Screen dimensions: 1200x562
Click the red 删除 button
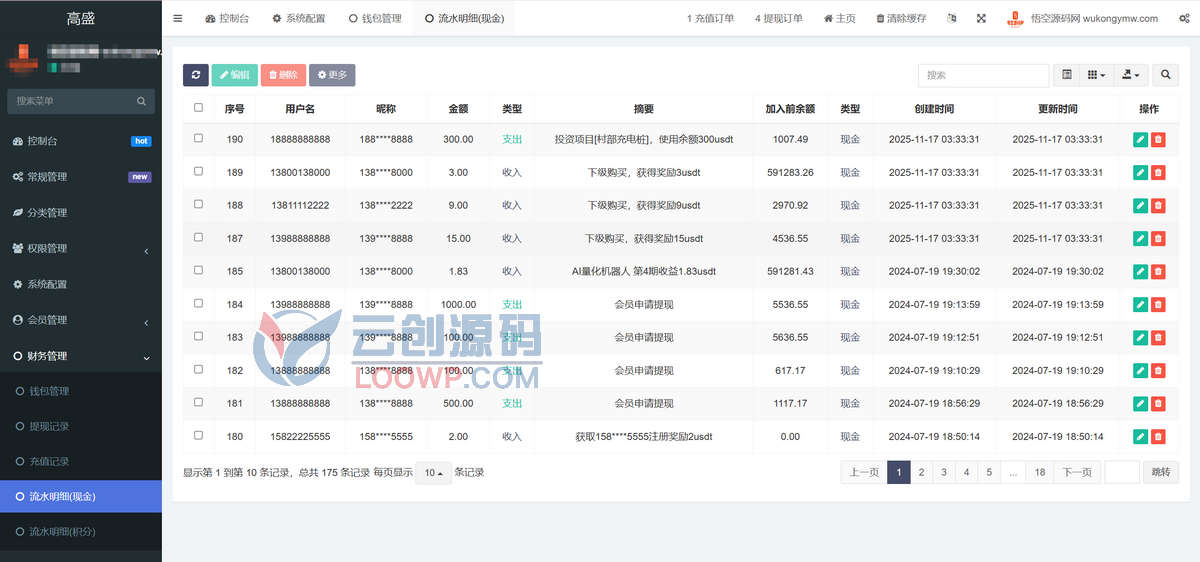coord(283,75)
